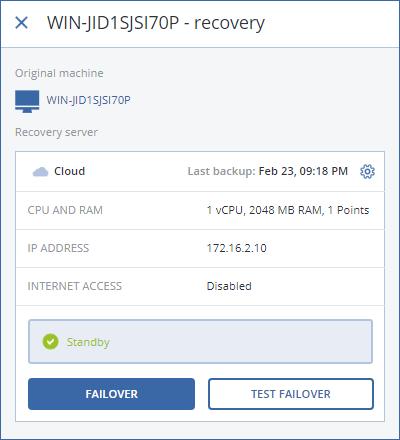Select the CPU AND RAM row
Image resolution: width=400 pixels, height=440 pixels.
click(200, 210)
